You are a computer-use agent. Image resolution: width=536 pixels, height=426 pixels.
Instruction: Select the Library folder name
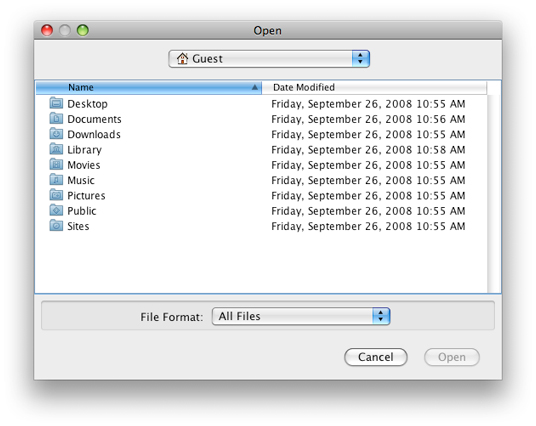click(84, 150)
